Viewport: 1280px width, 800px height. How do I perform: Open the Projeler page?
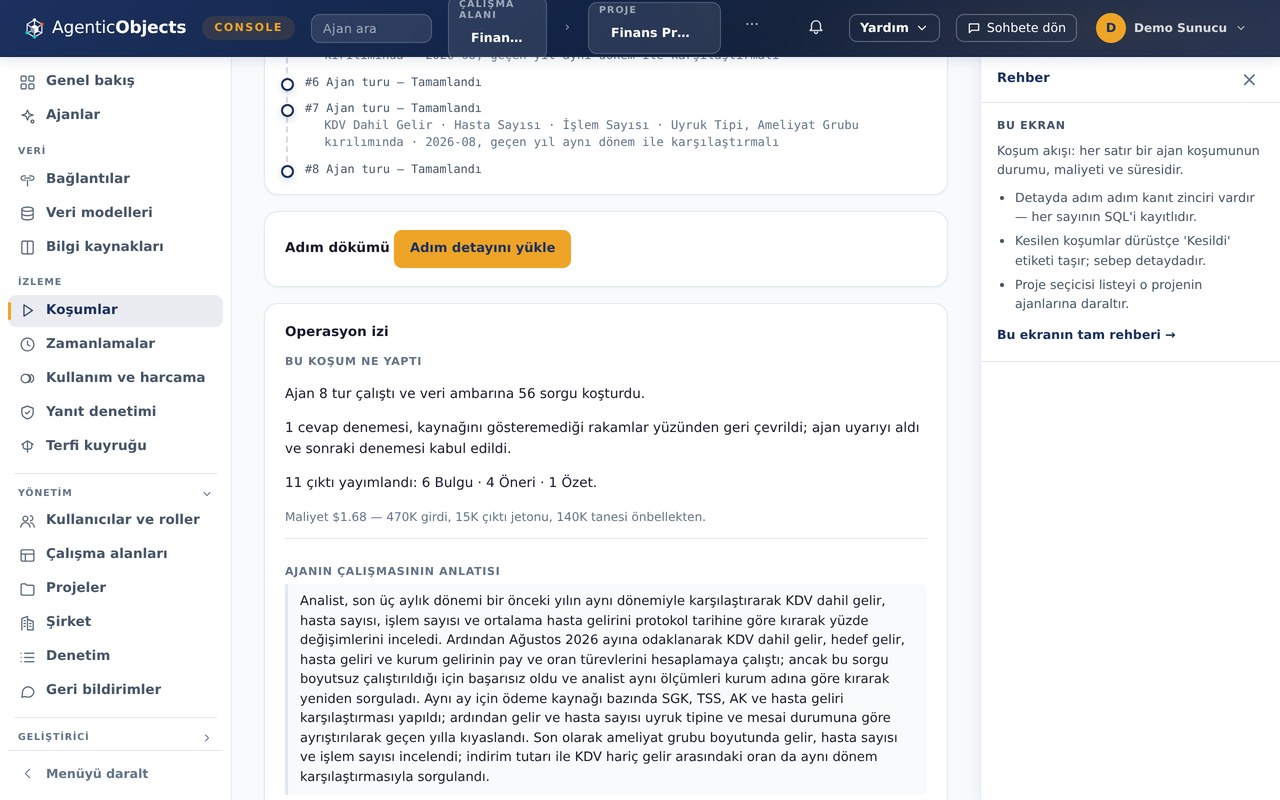coord(116,588)
